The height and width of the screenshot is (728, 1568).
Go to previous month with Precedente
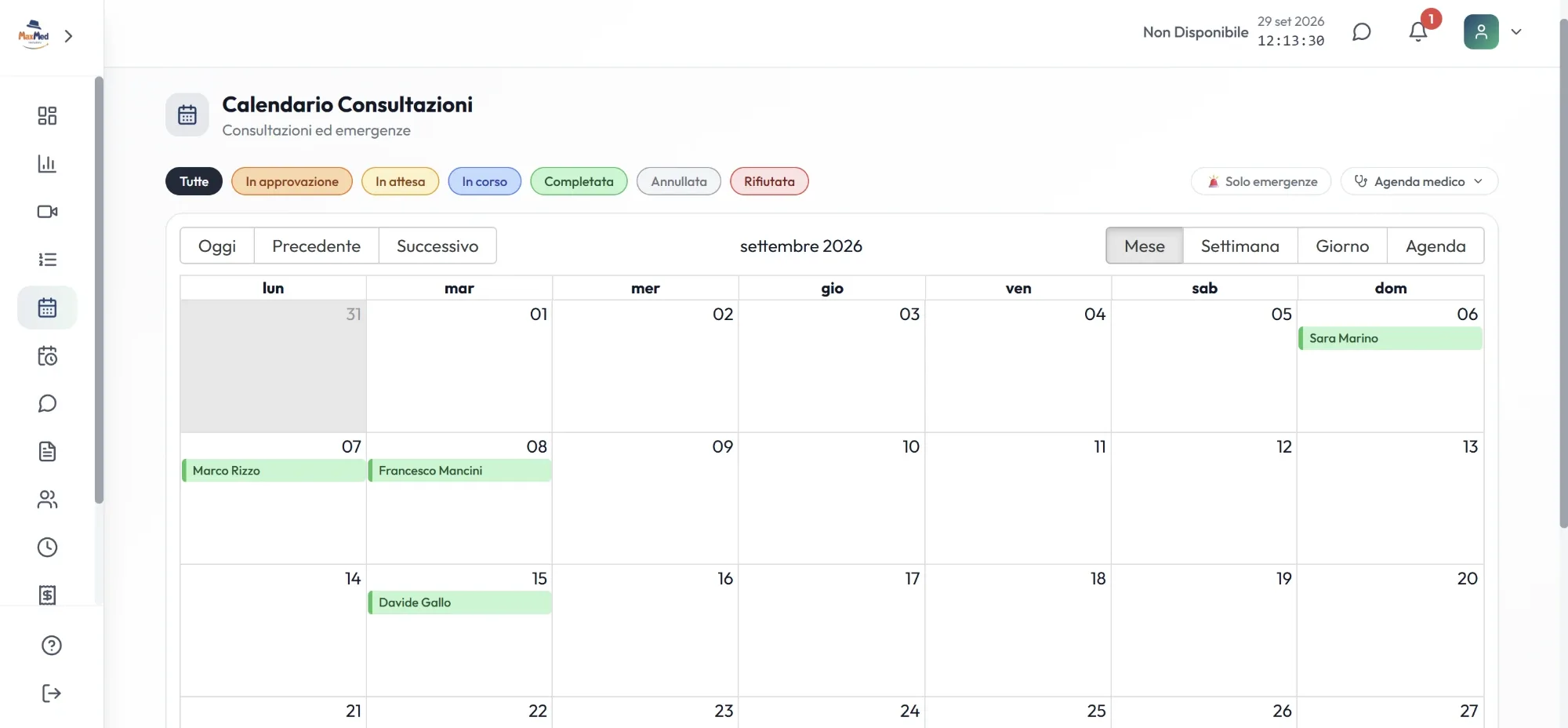[x=316, y=246]
